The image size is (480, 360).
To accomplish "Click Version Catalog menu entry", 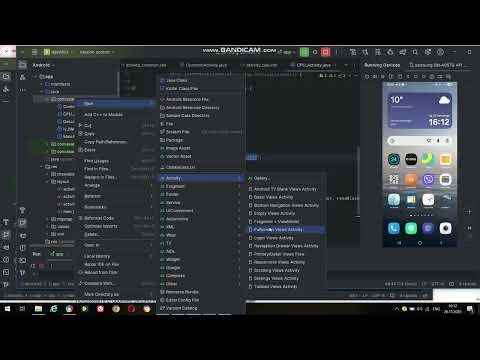I will click(x=201, y=308).
